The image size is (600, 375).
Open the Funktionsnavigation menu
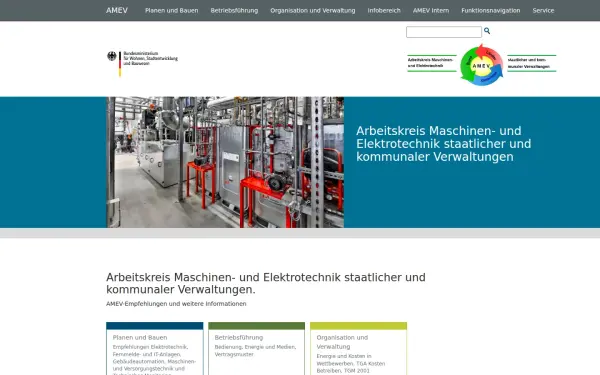(x=491, y=11)
